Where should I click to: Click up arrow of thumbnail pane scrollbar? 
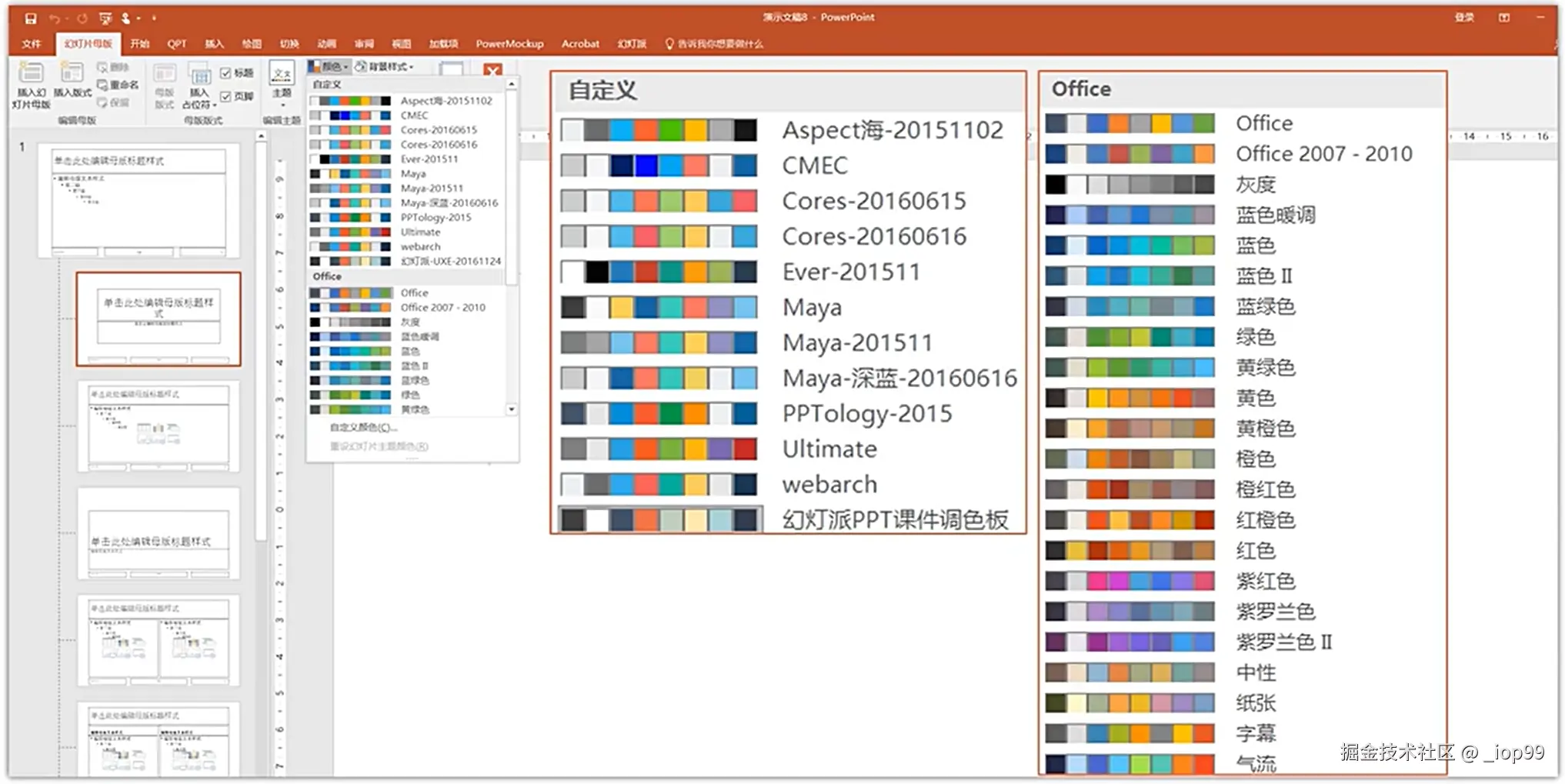coord(262,136)
